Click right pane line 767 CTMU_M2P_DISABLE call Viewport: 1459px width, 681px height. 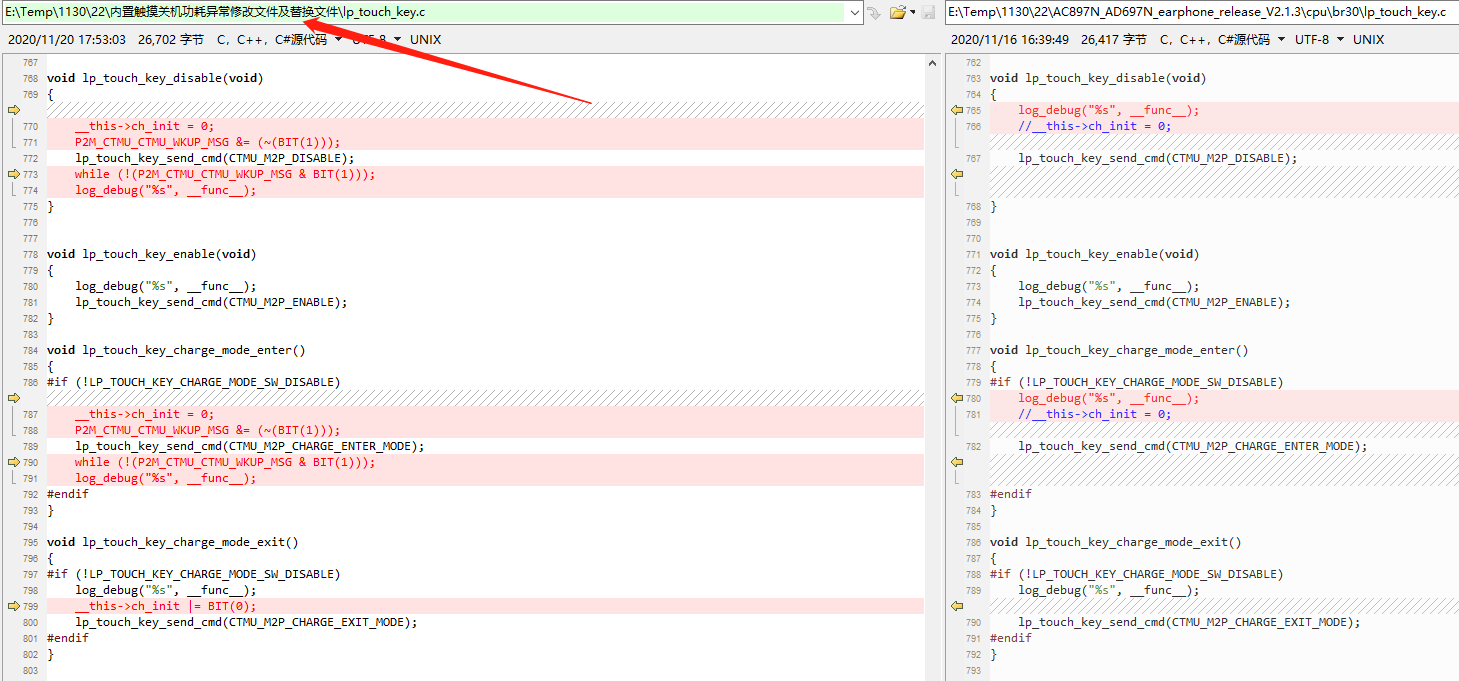pos(1157,158)
